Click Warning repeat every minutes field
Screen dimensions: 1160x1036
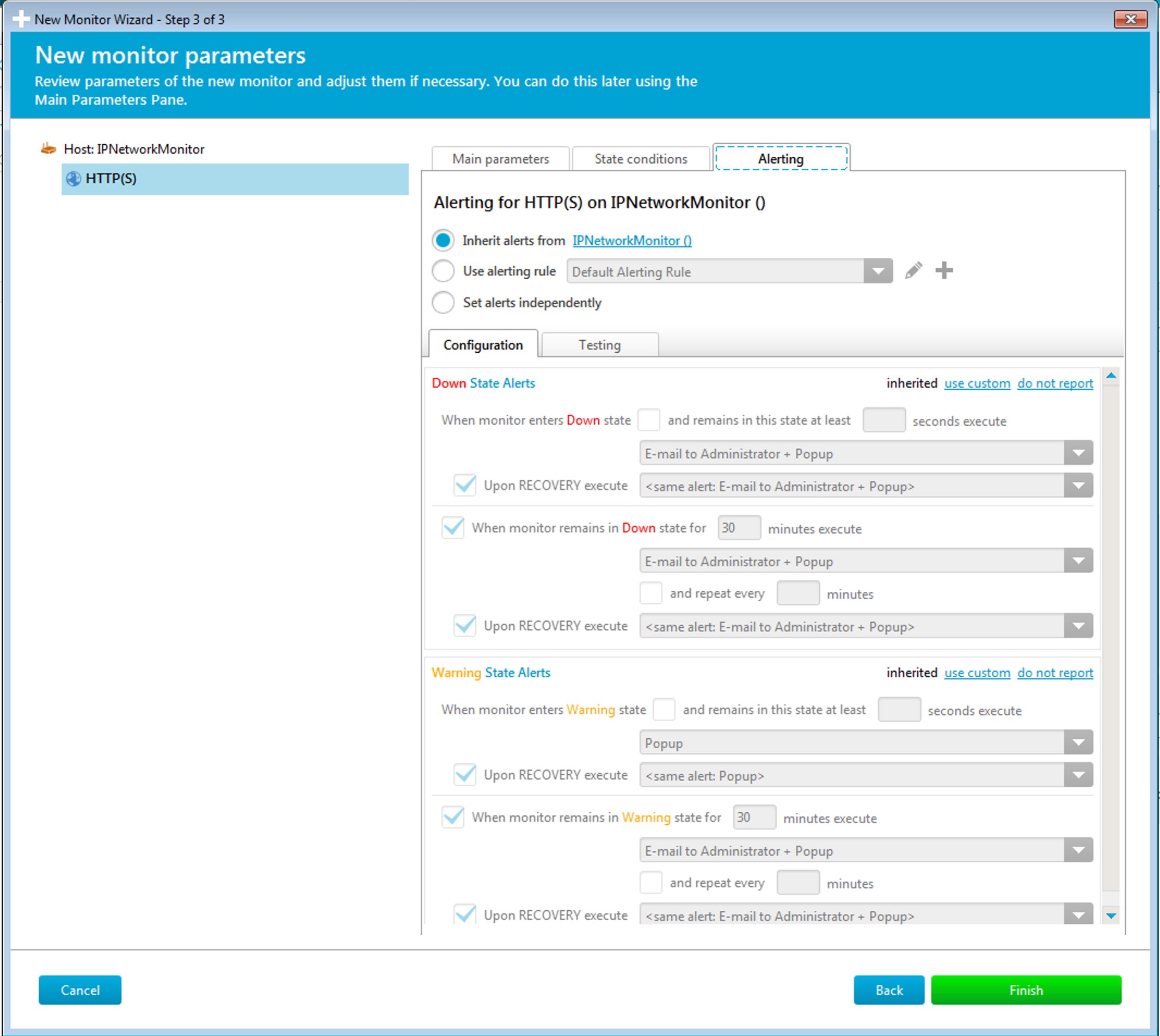798,883
